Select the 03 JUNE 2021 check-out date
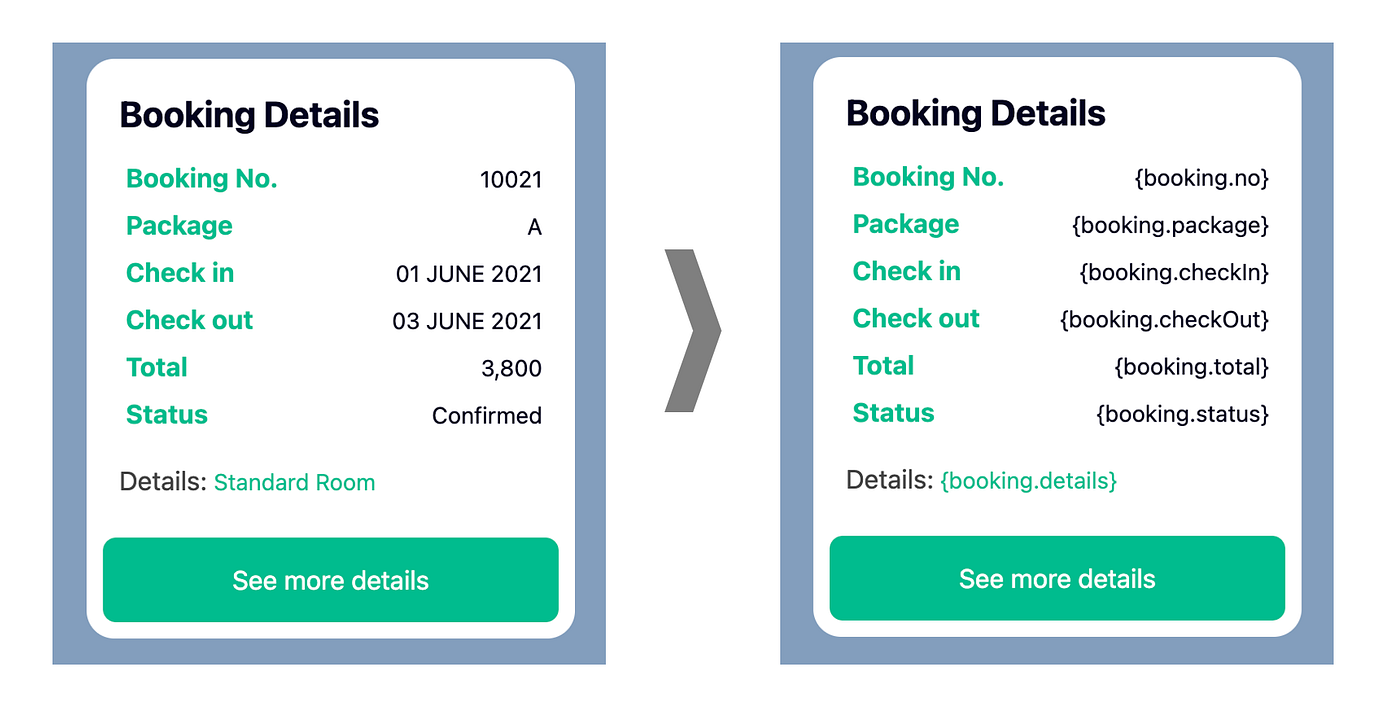The image size is (1400, 721). pyautogui.click(x=467, y=321)
